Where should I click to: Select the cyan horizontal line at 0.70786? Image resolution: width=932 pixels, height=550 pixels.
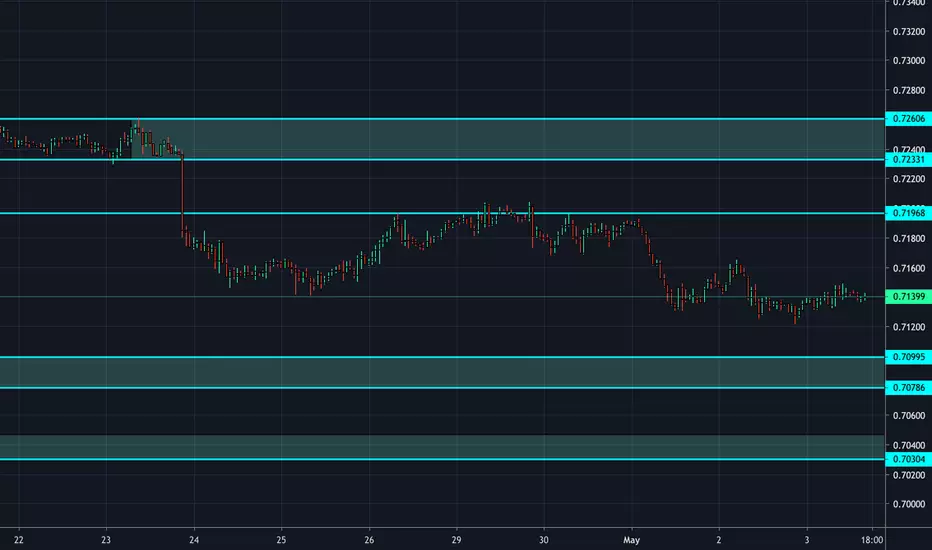click(442, 388)
